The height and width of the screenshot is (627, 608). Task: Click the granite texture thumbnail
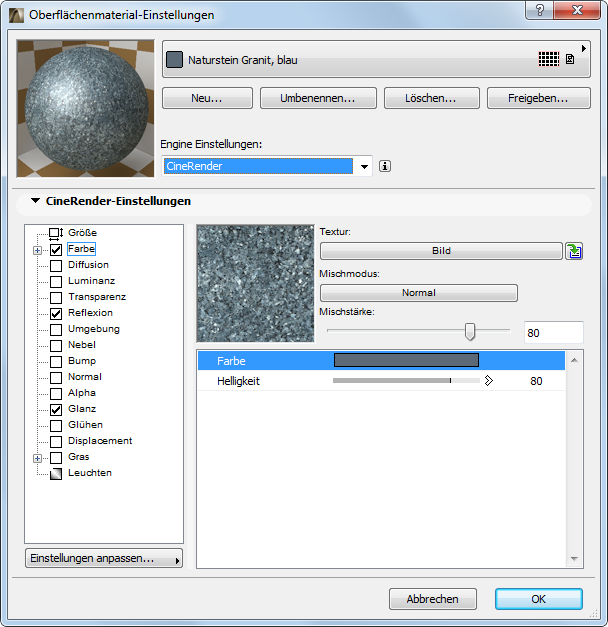tap(256, 284)
